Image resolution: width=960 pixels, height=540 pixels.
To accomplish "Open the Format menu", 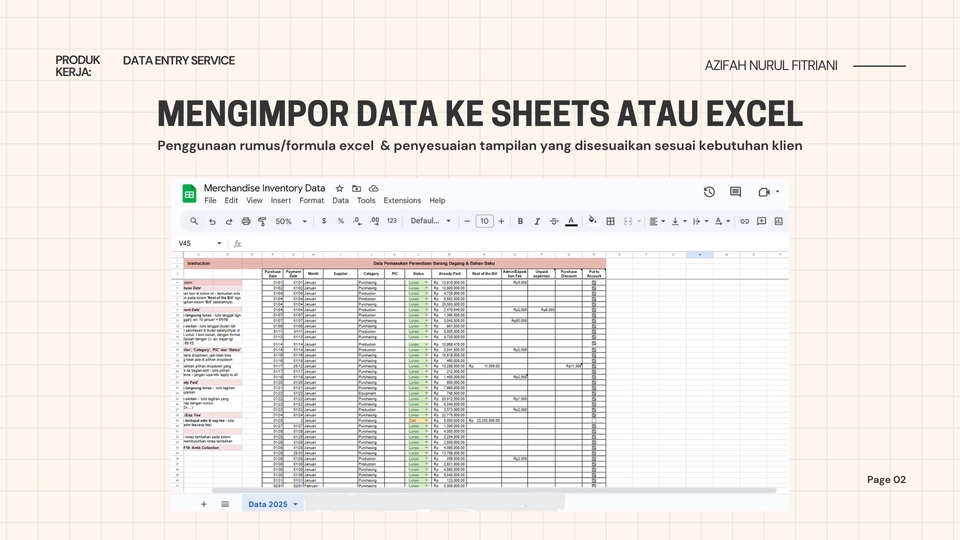I will (x=312, y=200).
